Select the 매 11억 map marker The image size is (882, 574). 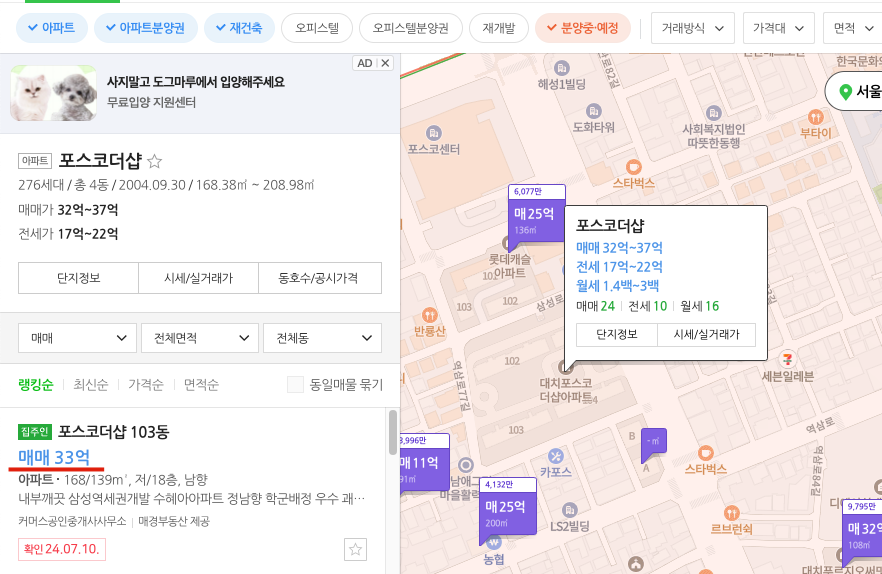tap(425, 463)
